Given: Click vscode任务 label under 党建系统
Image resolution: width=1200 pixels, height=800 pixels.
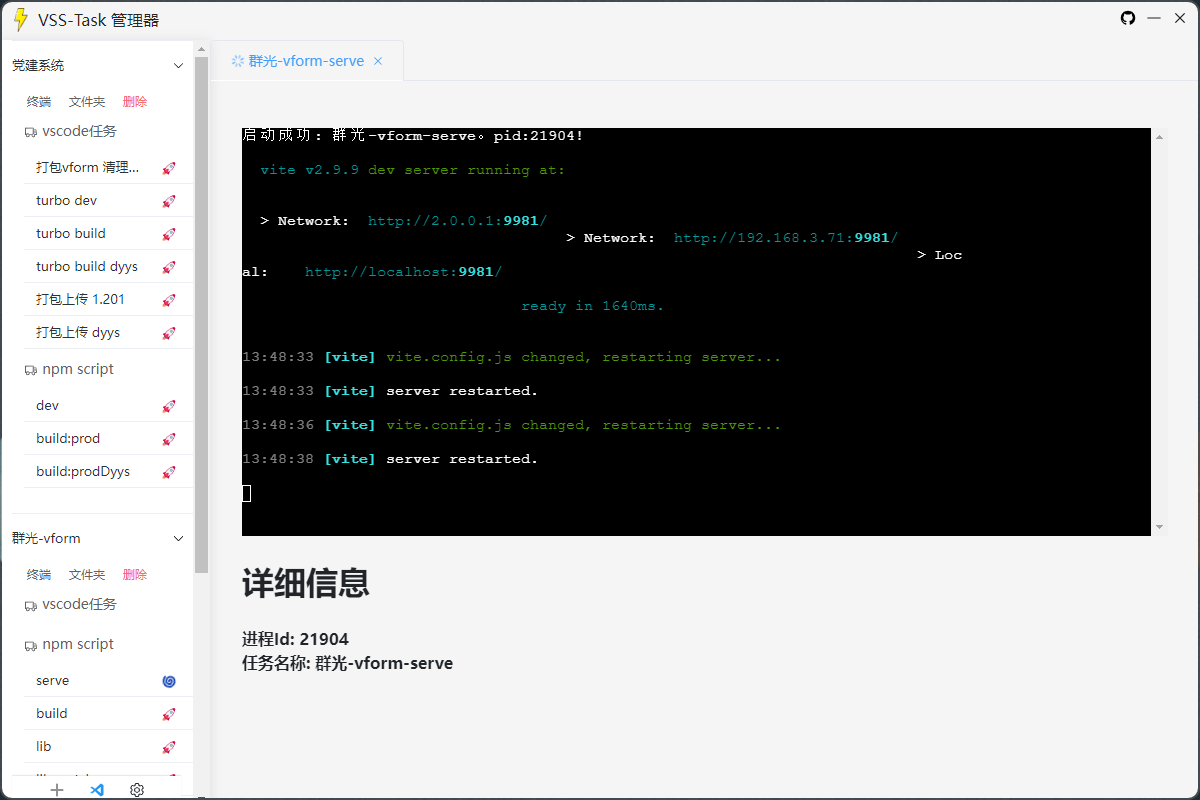Looking at the screenshot, I should pyautogui.click(x=79, y=132).
